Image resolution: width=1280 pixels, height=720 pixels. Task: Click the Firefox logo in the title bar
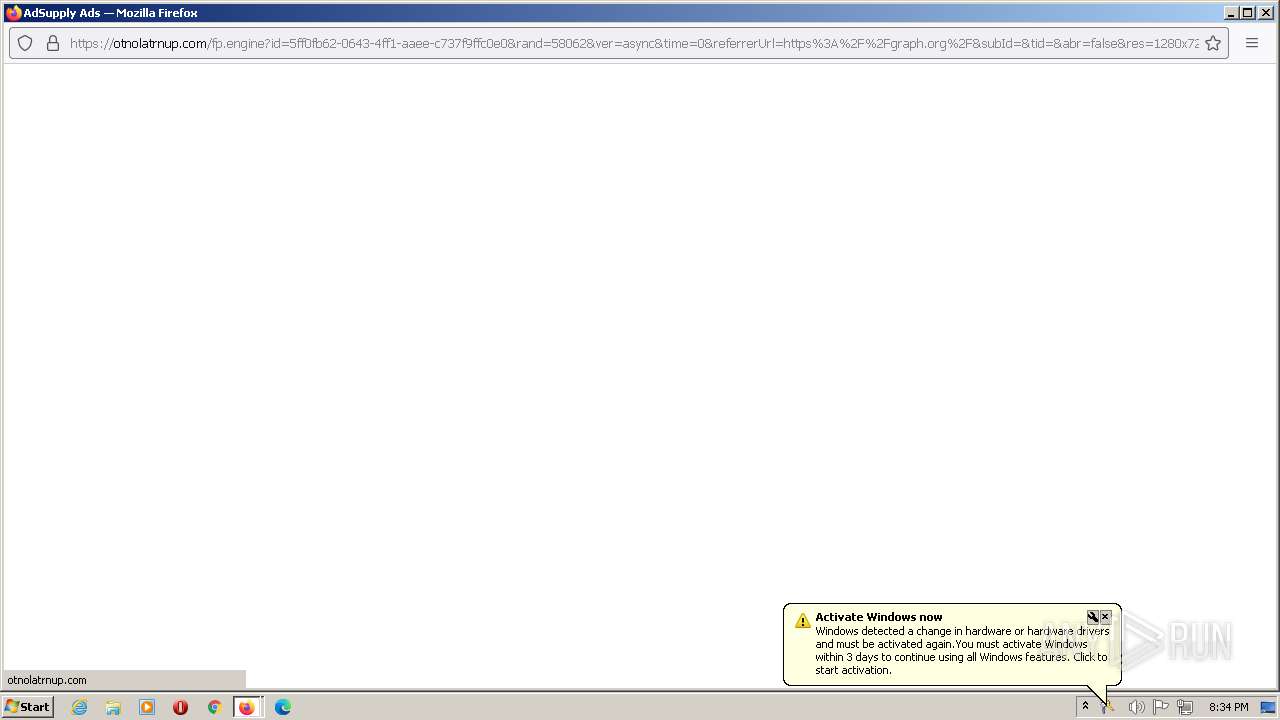click(13, 13)
